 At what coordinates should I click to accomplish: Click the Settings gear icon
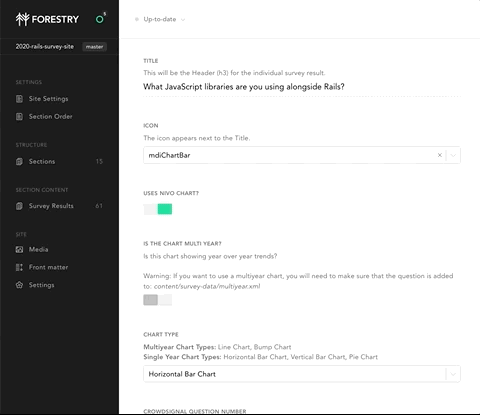pyautogui.click(x=19, y=285)
